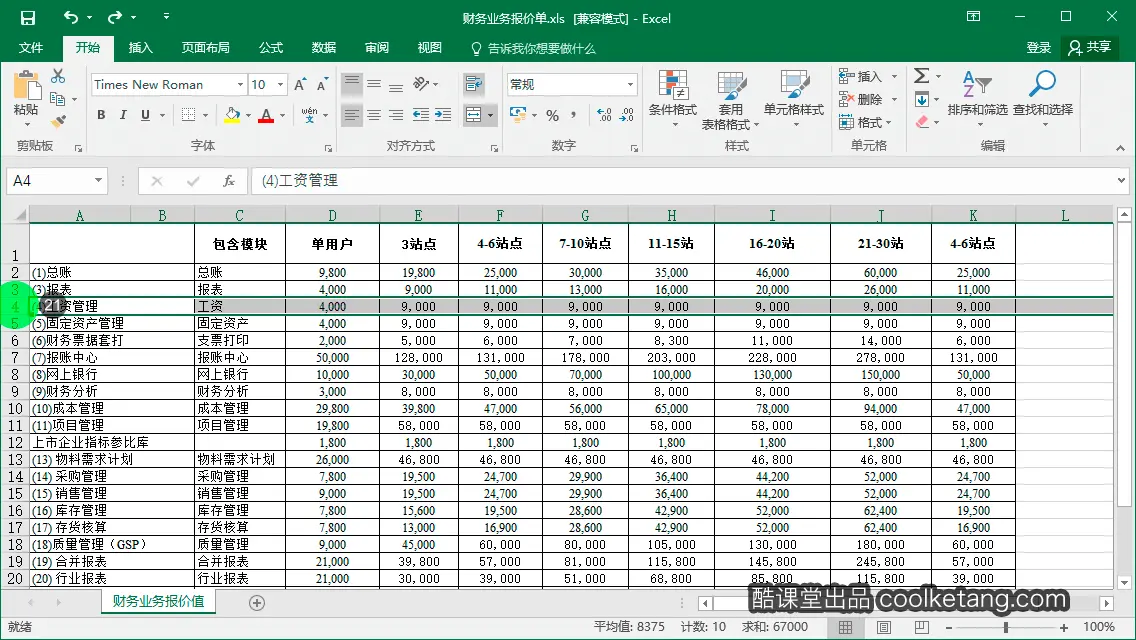Image resolution: width=1136 pixels, height=640 pixels.
Task: Click 登录 to sign in
Action: point(1038,48)
